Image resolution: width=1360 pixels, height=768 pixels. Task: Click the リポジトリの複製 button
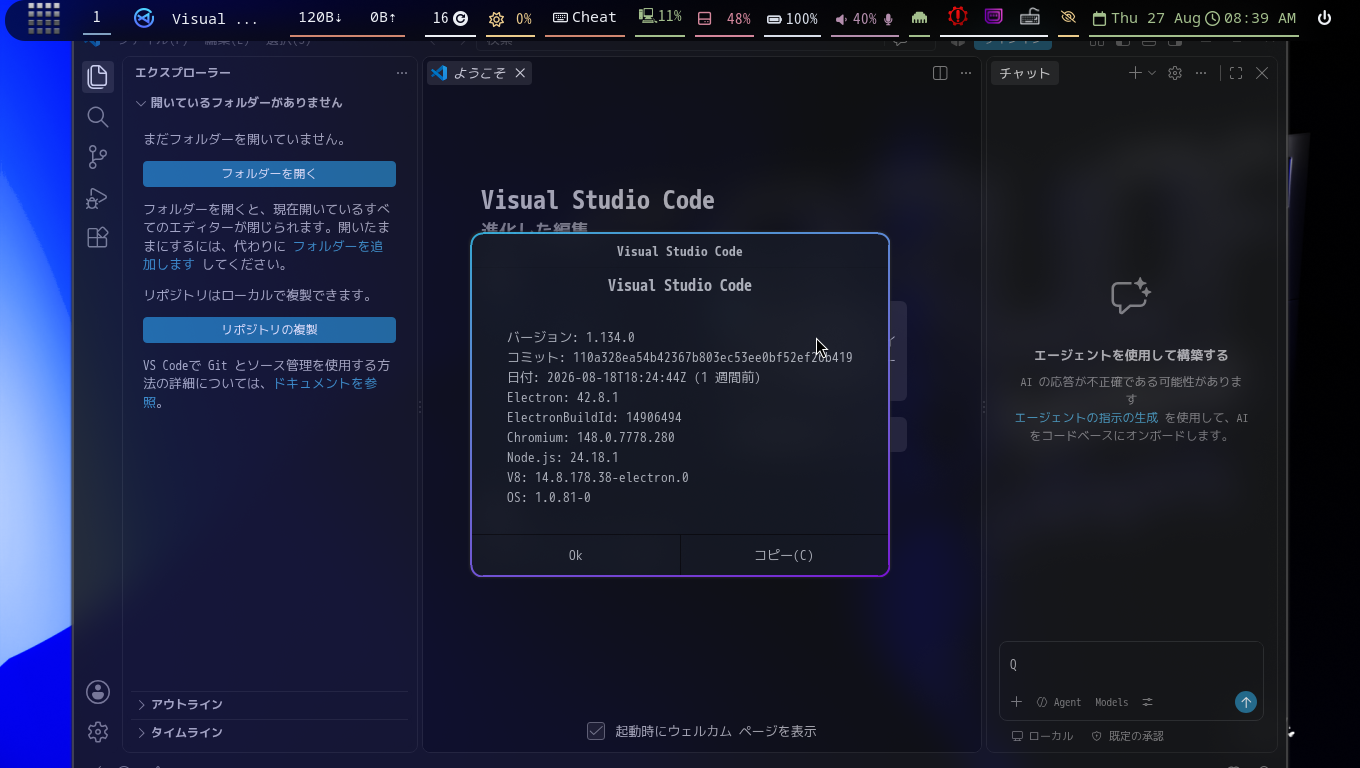click(x=269, y=330)
